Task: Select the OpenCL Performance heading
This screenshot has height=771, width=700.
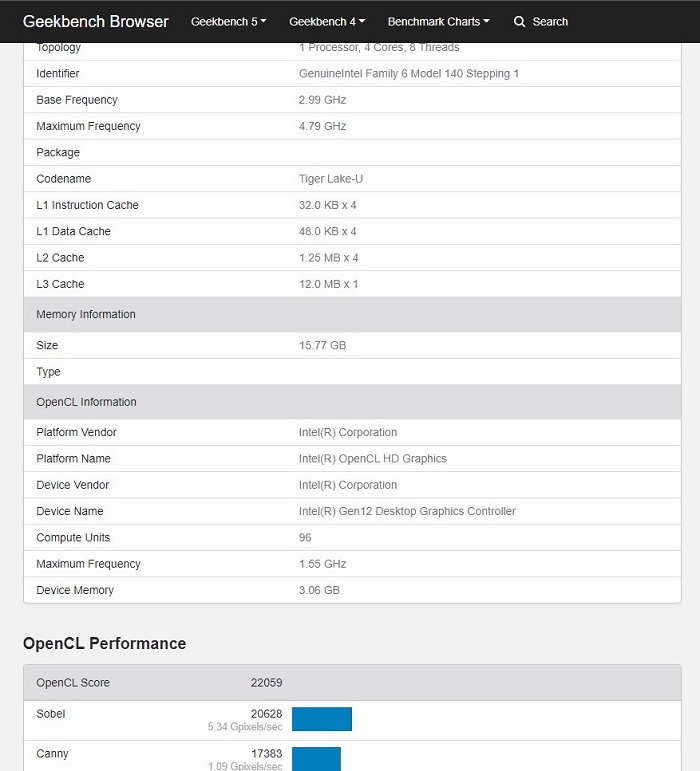Action: 104,643
